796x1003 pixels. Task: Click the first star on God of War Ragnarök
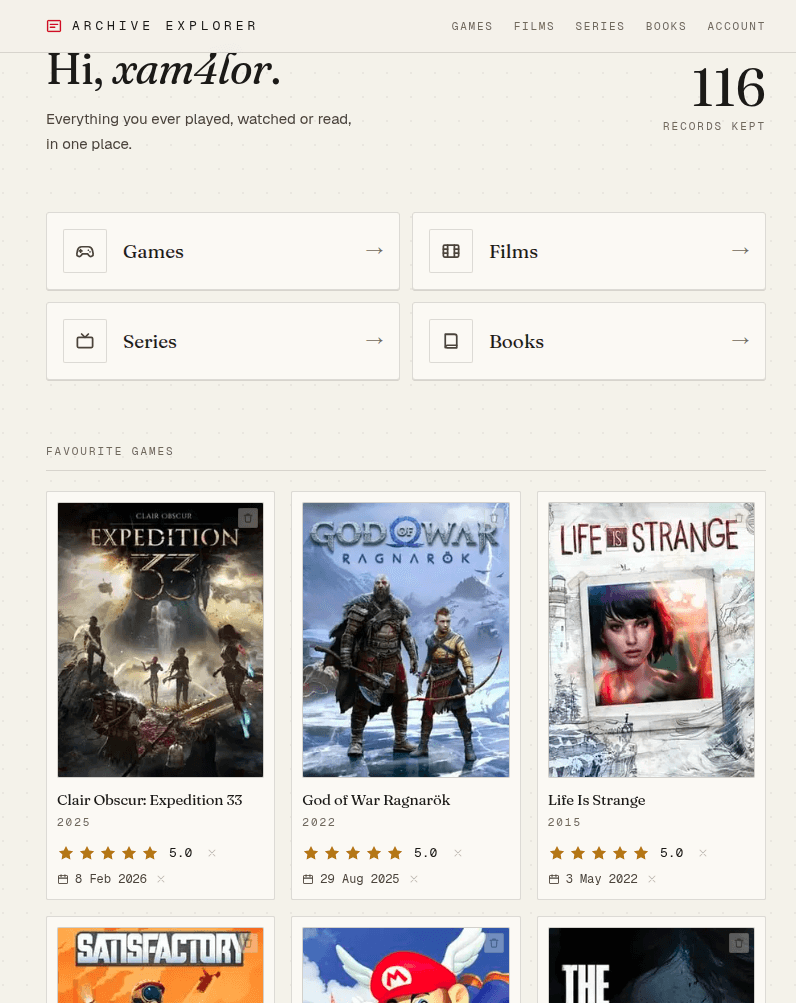click(x=311, y=853)
